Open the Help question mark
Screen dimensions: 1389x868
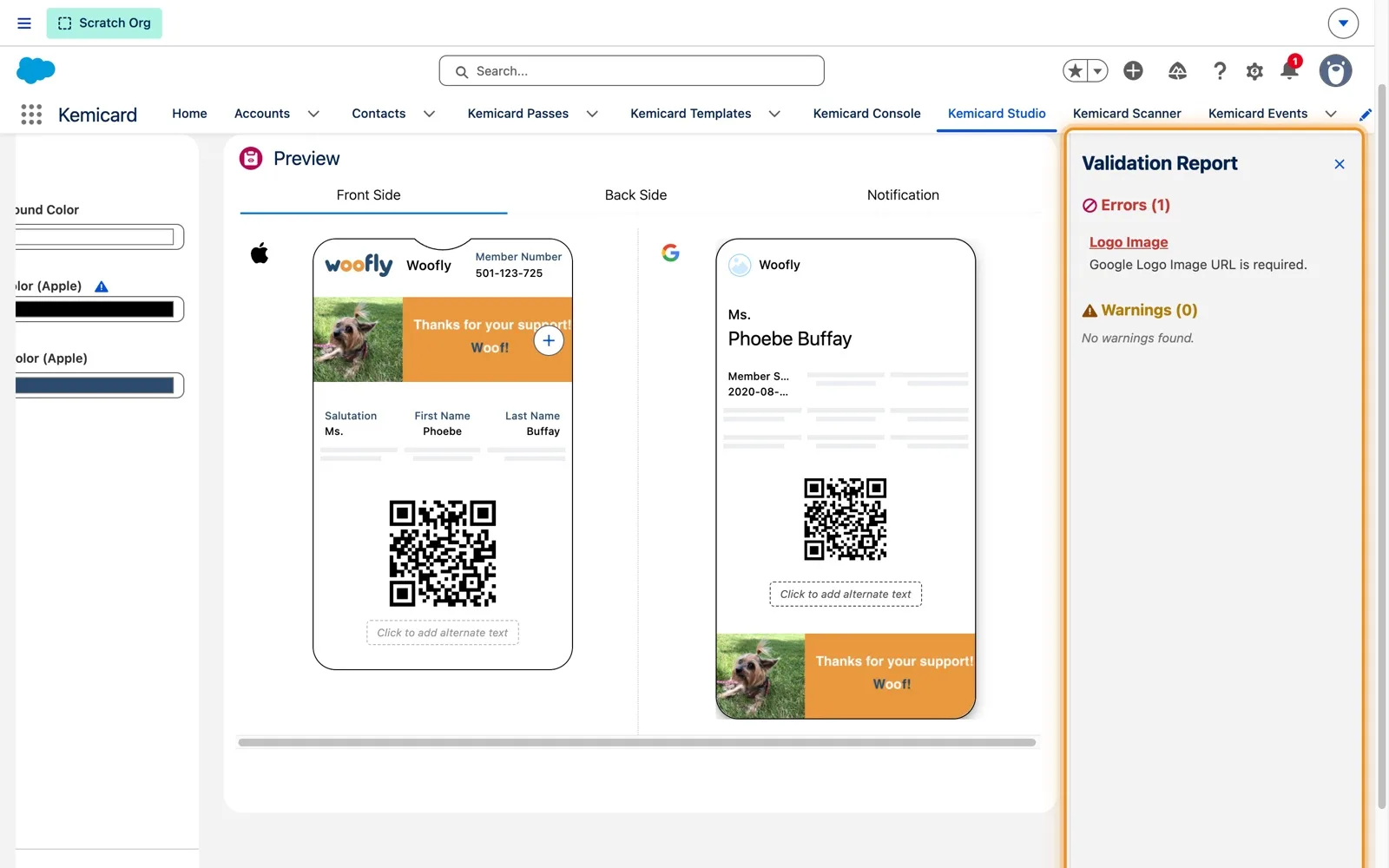(x=1220, y=71)
